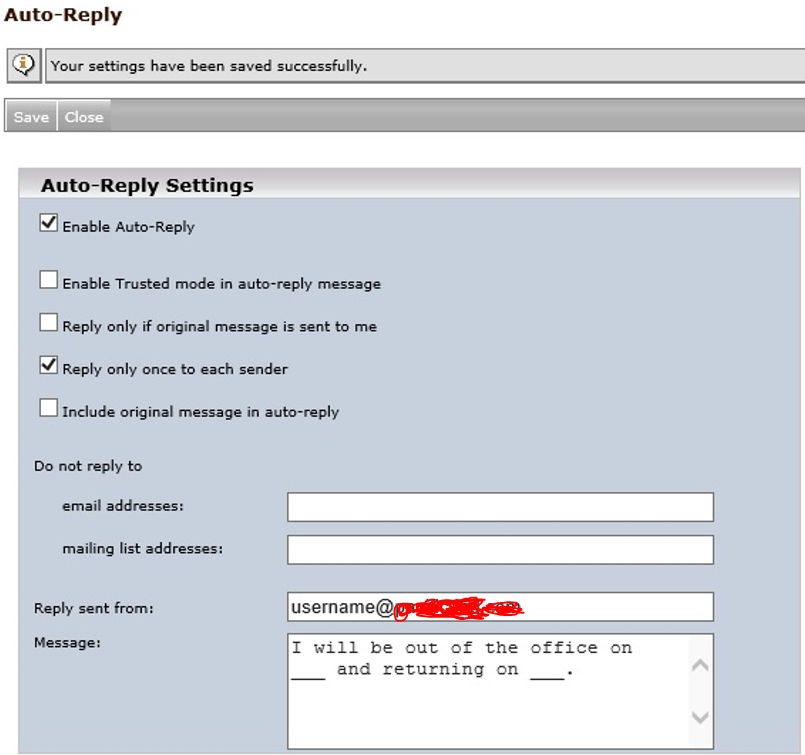Disable the Enable Auto-Reply checkbox
This screenshot has height=755, width=805.
click(48, 224)
